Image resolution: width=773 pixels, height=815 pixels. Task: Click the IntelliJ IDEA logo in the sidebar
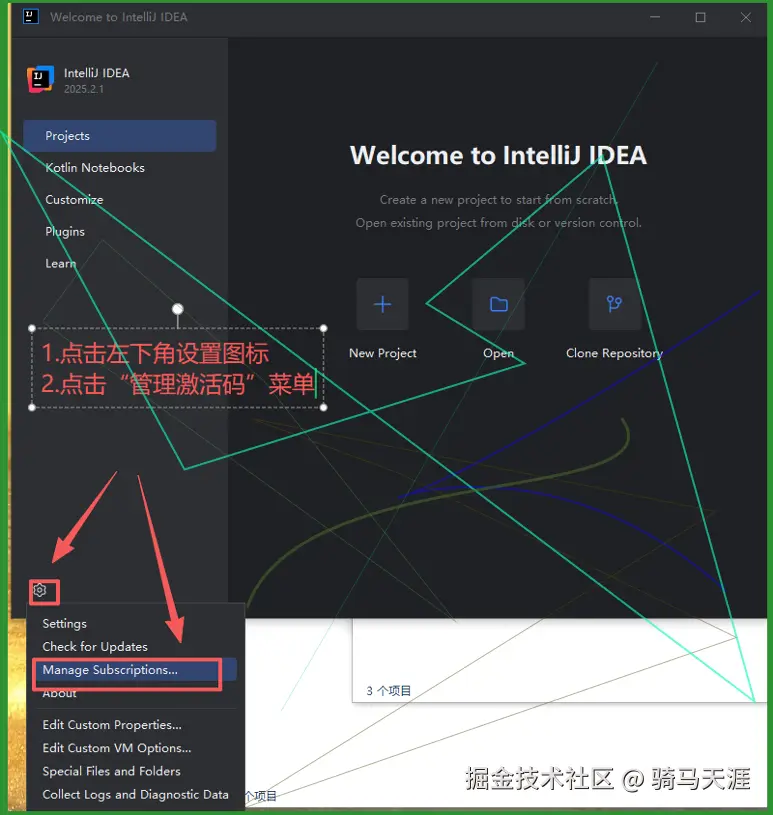click(x=41, y=79)
